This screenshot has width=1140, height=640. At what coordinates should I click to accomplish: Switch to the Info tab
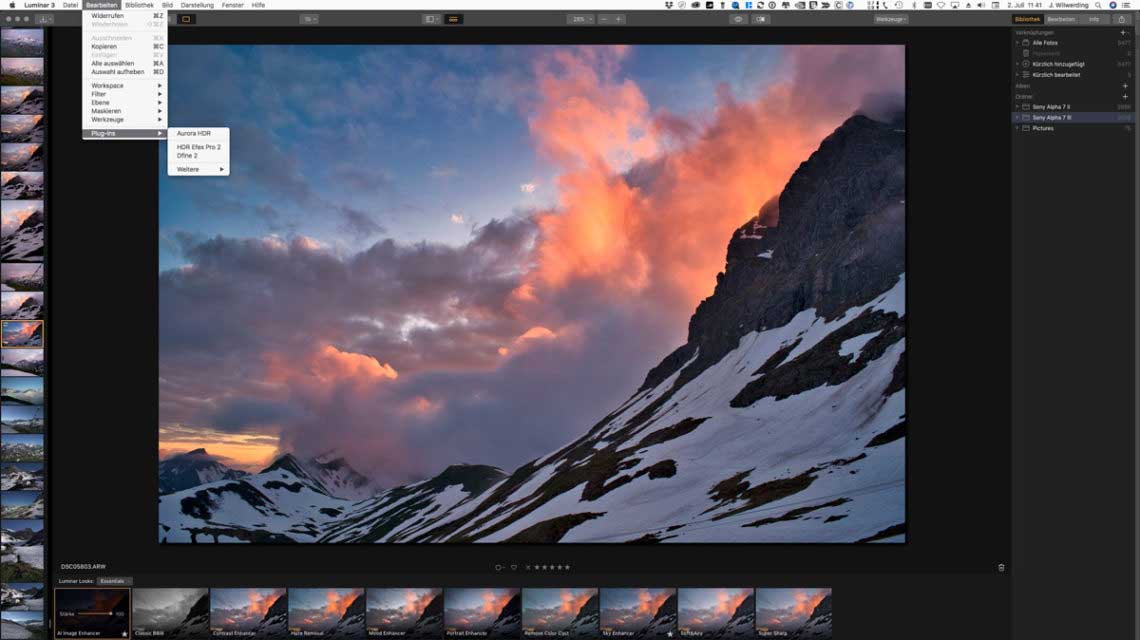(1094, 19)
